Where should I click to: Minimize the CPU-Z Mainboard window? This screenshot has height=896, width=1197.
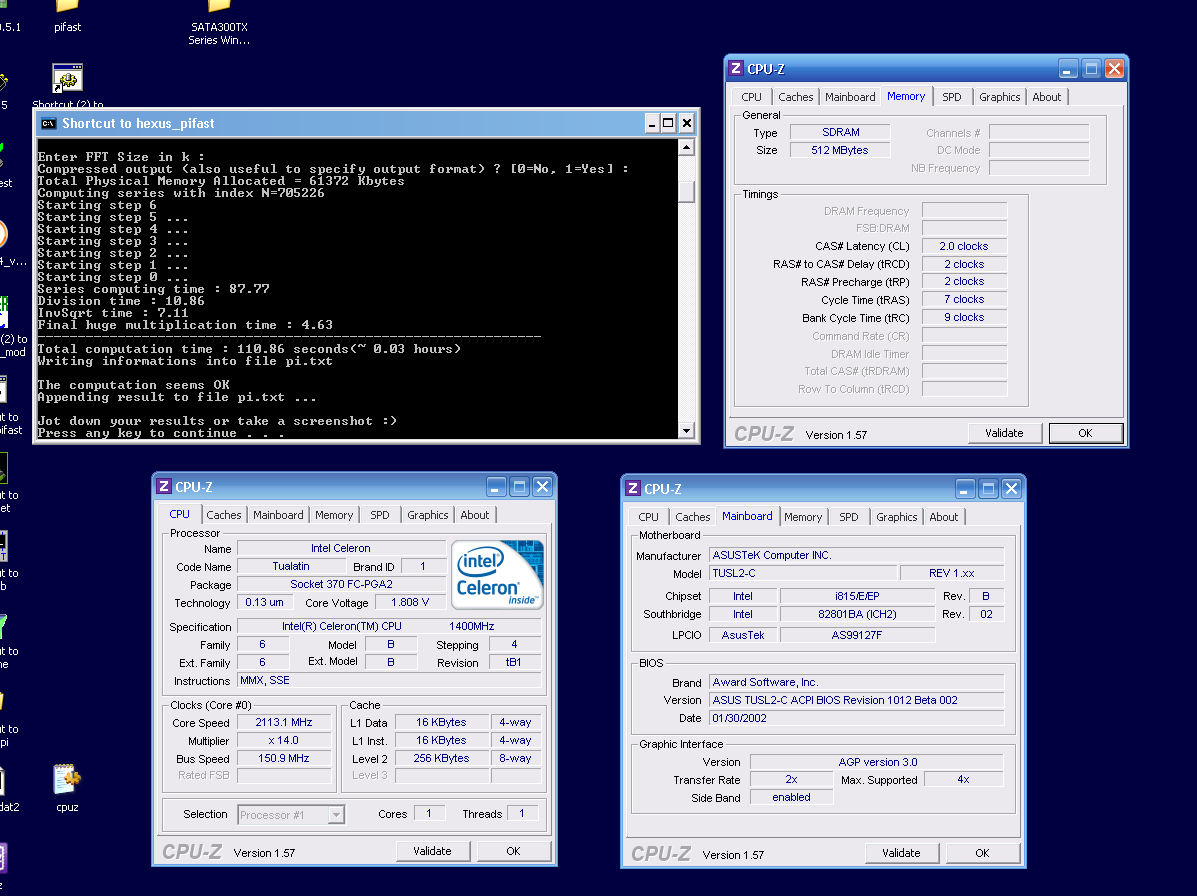click(965, 488)
